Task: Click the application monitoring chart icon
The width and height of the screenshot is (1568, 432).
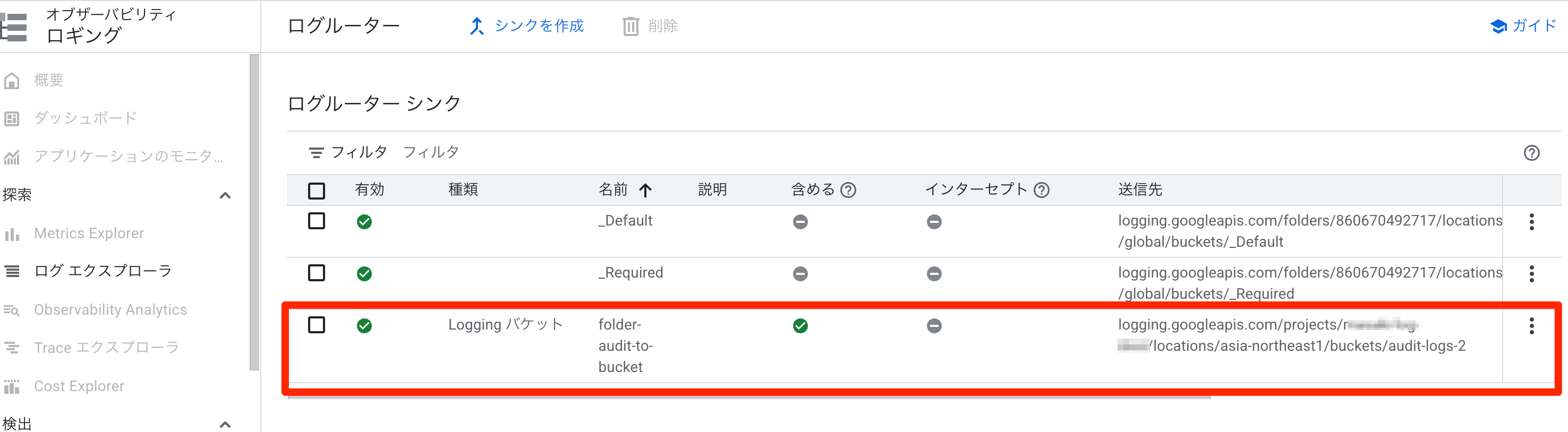Action: [12, 157]
